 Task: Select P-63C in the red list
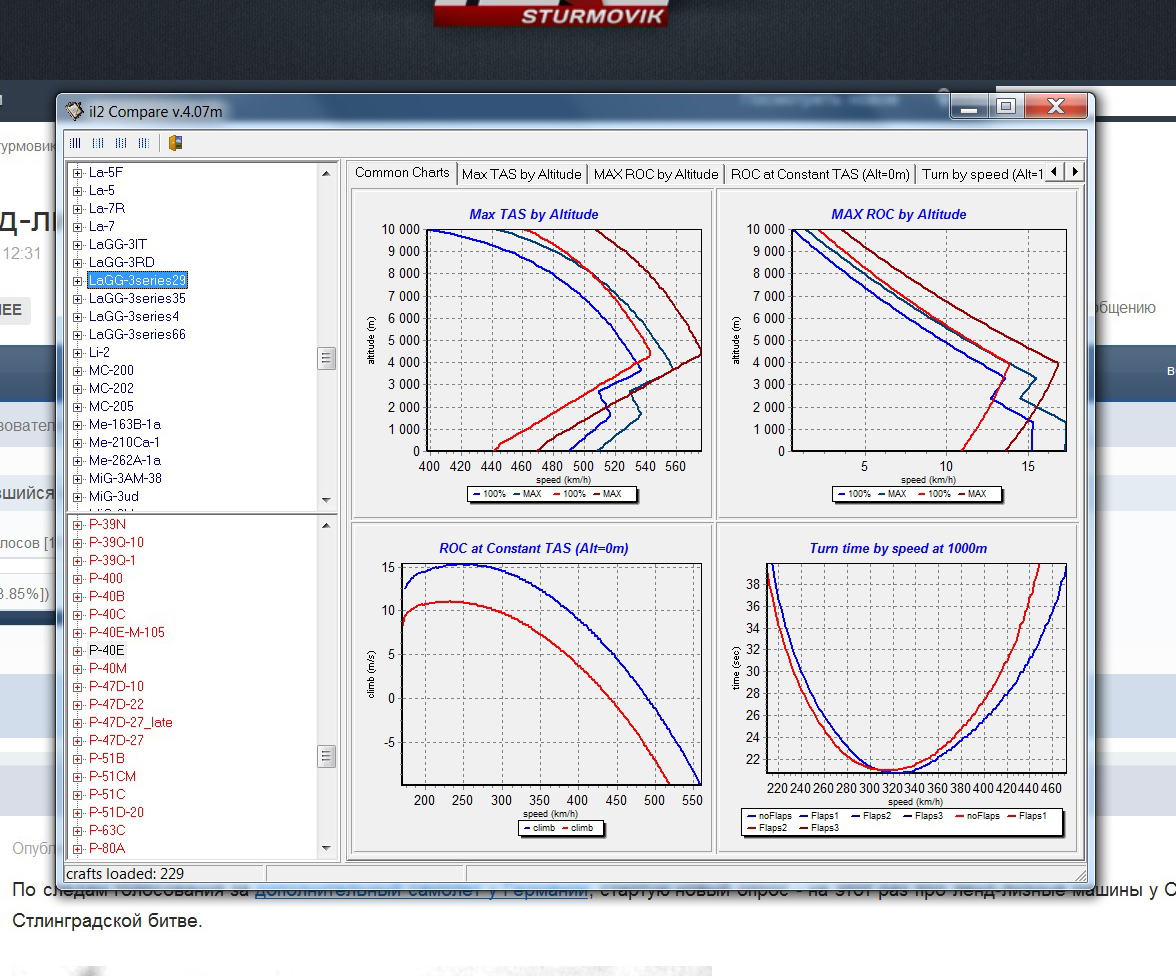106,830
